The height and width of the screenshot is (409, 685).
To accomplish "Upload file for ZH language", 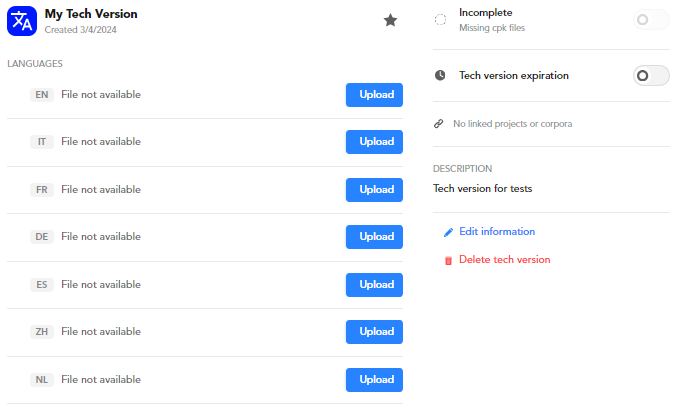I will (x=374, y=332).
